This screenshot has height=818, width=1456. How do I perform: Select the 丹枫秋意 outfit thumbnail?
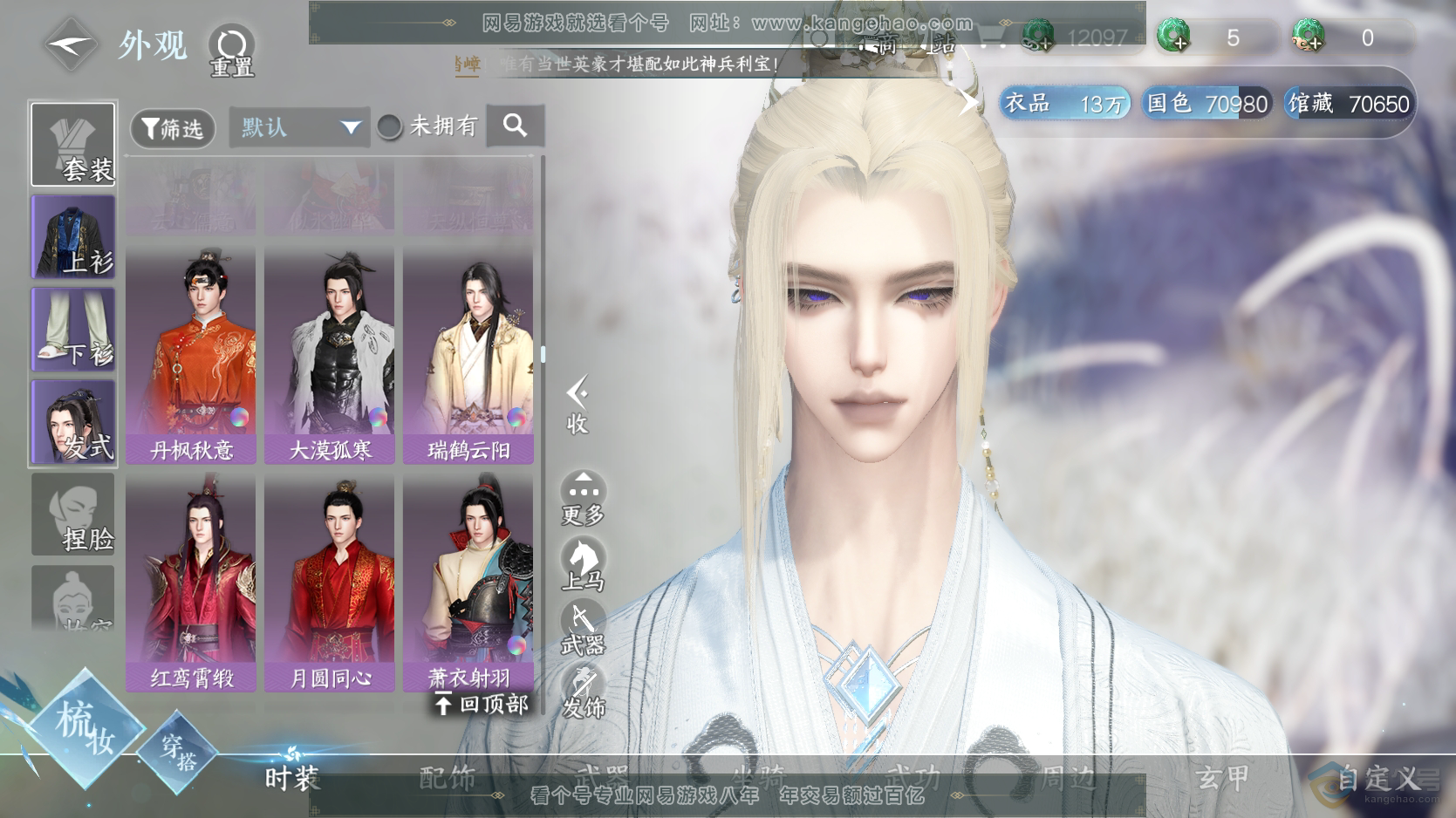tap(191, 355)
